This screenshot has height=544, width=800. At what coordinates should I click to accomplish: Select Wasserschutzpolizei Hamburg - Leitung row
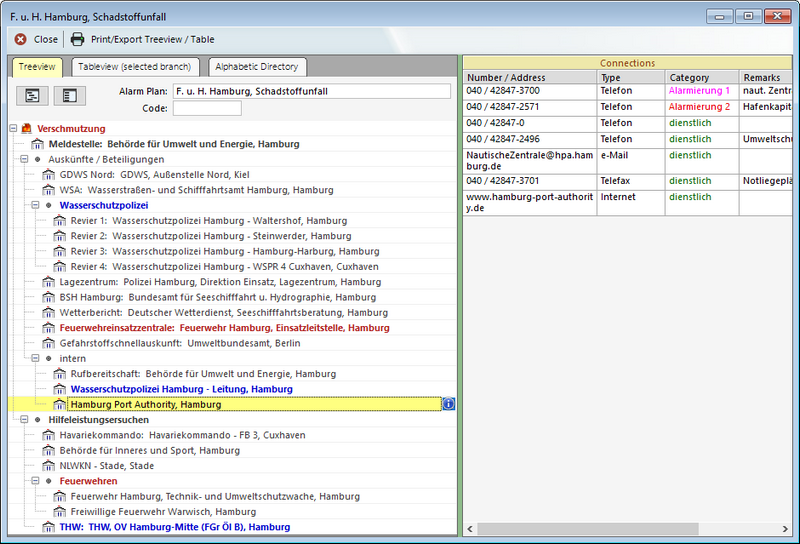(182, 389)
